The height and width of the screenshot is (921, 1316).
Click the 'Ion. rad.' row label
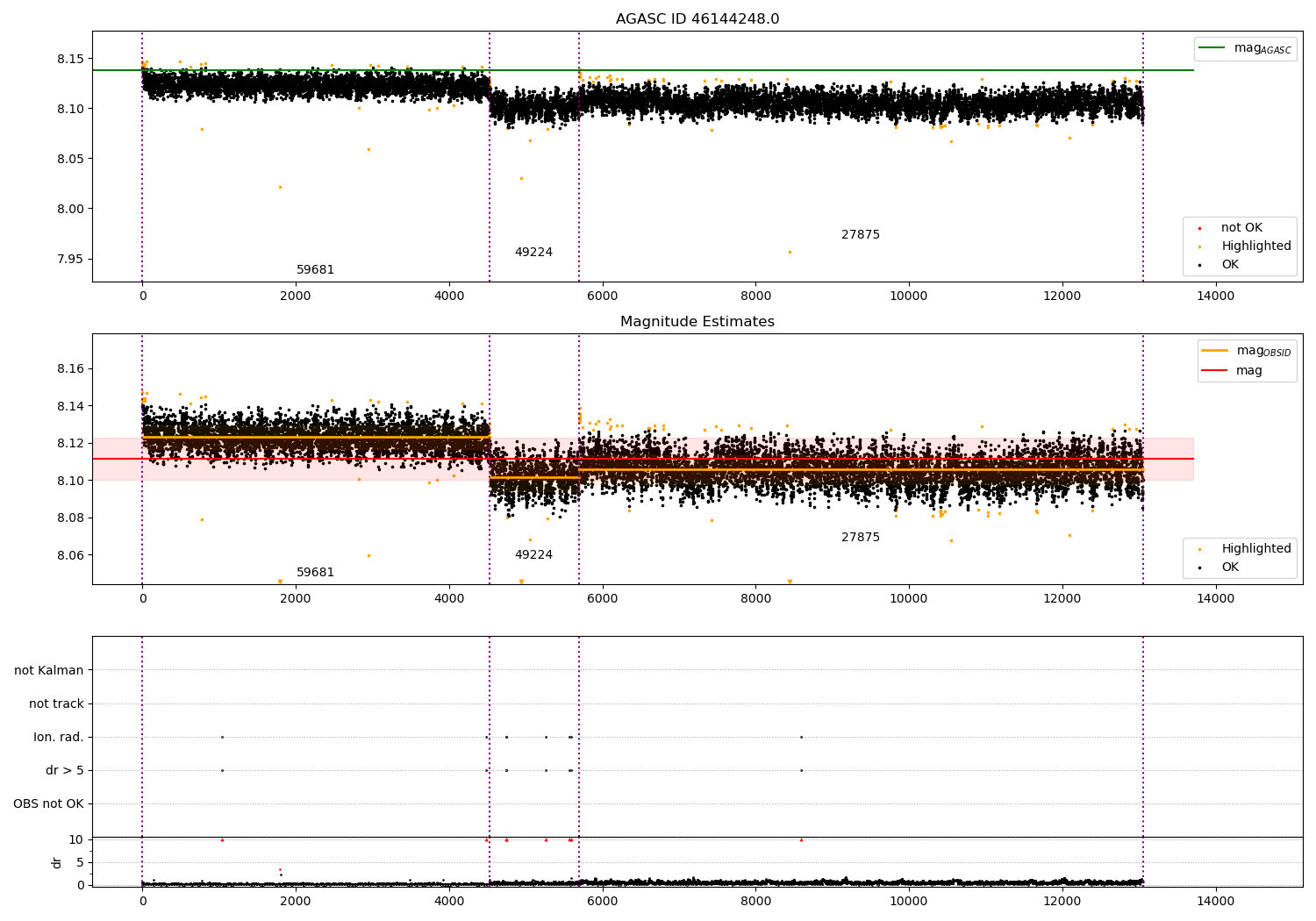pos(59,737)
